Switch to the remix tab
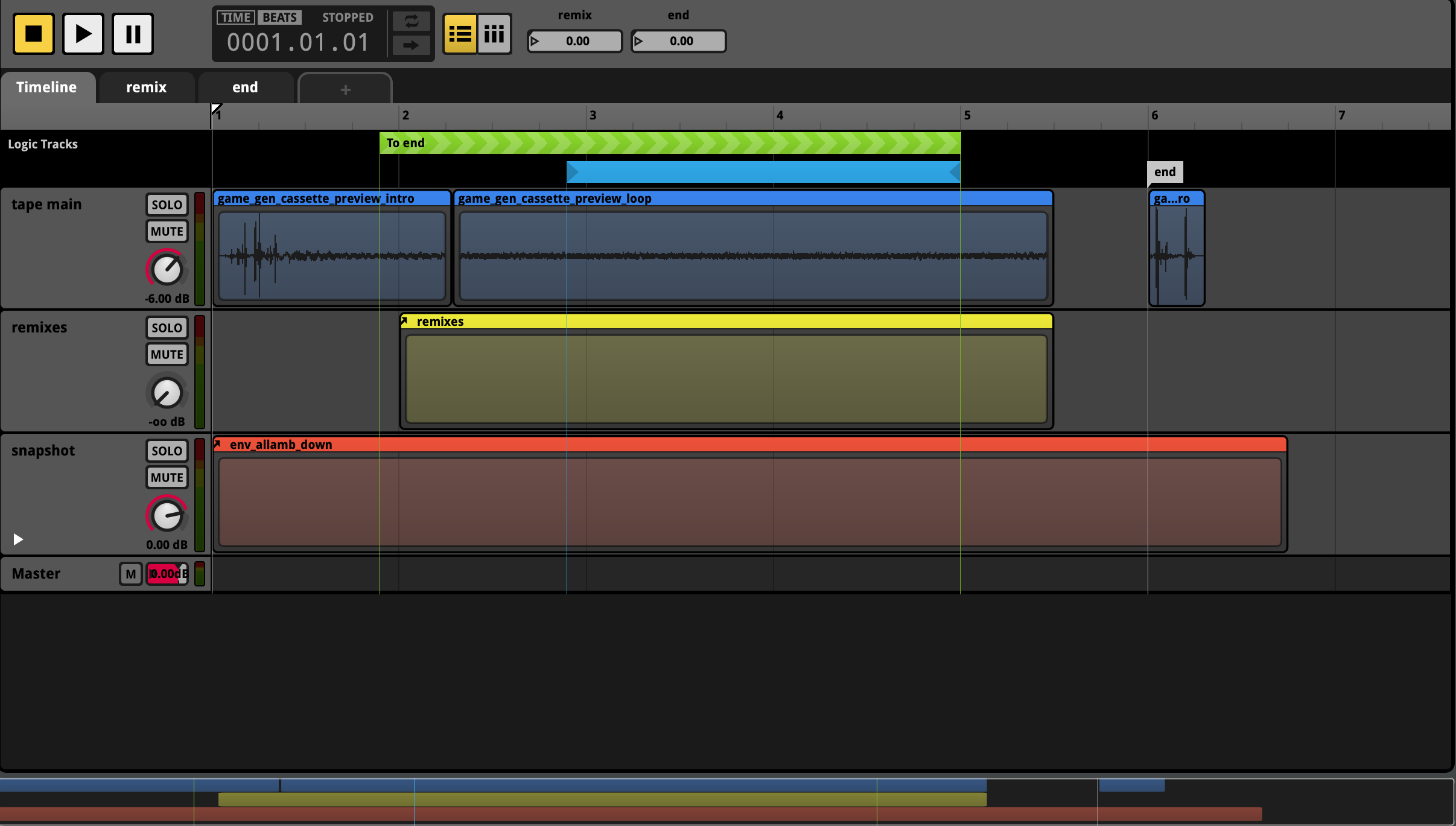The height and width of the screenshot is (826, 1456). pos(145,87)
